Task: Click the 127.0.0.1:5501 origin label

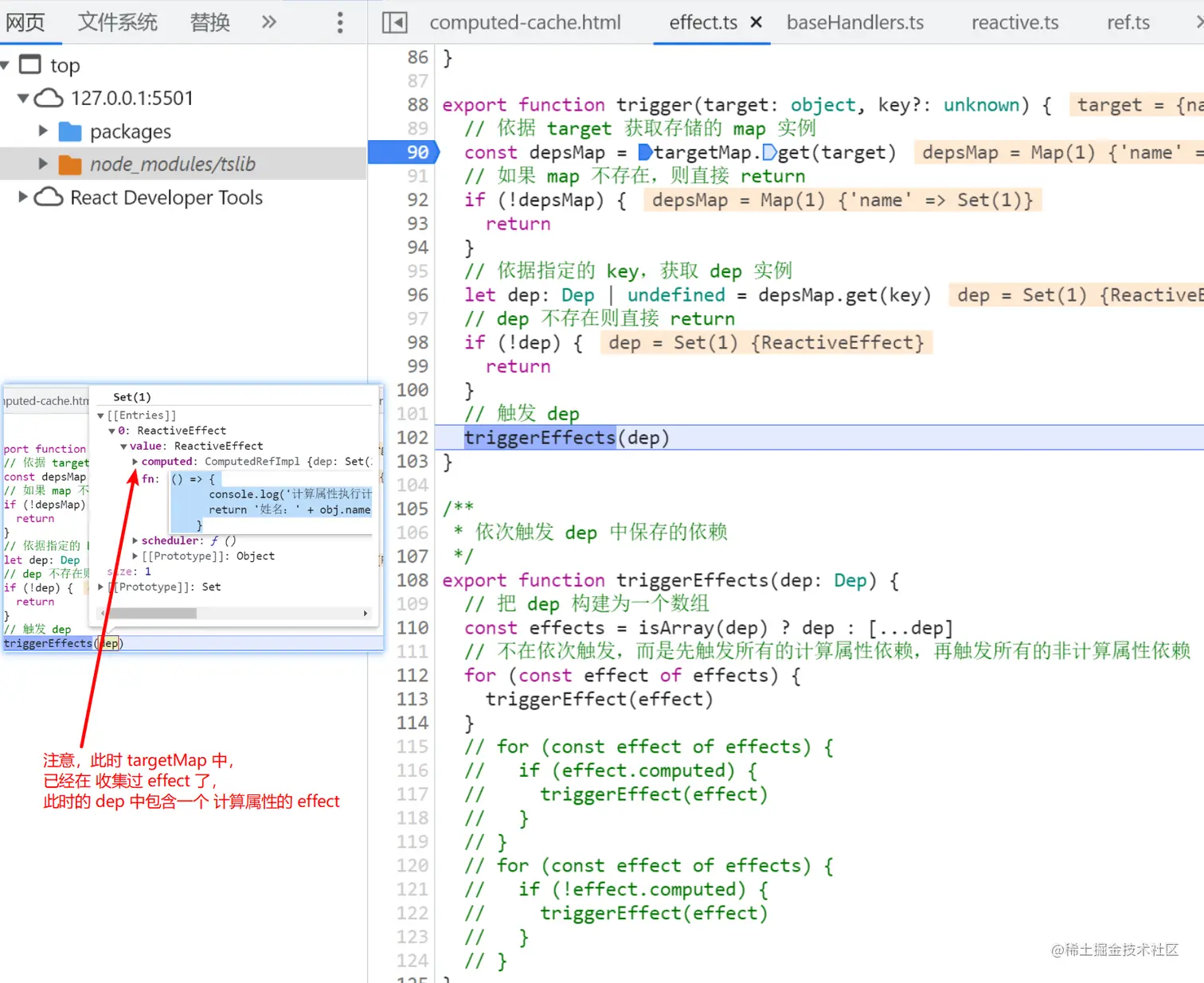Action: tap(132, 98)
